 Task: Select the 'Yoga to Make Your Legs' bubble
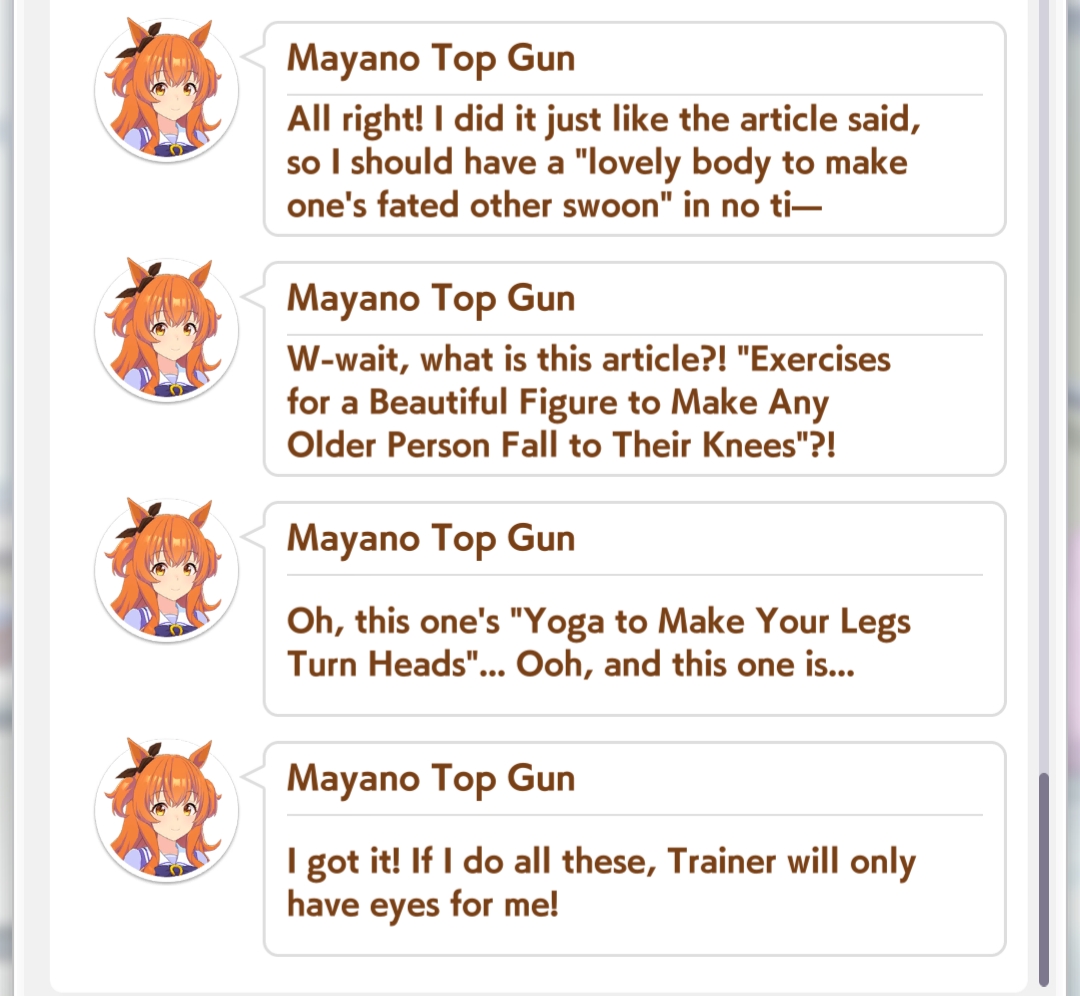(634, 609)
